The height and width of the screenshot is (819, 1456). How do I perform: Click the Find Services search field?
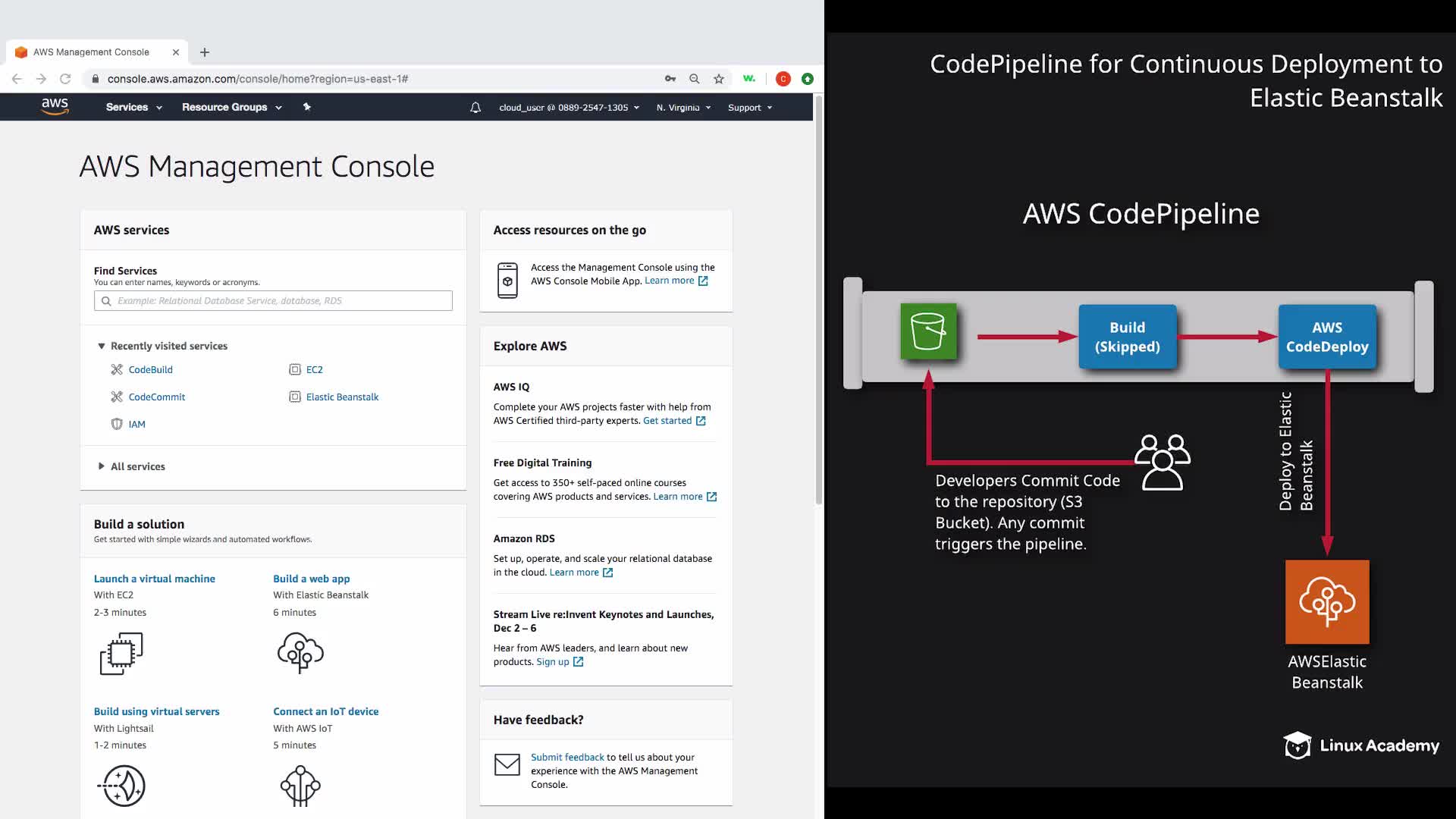[x=281, y=301]
